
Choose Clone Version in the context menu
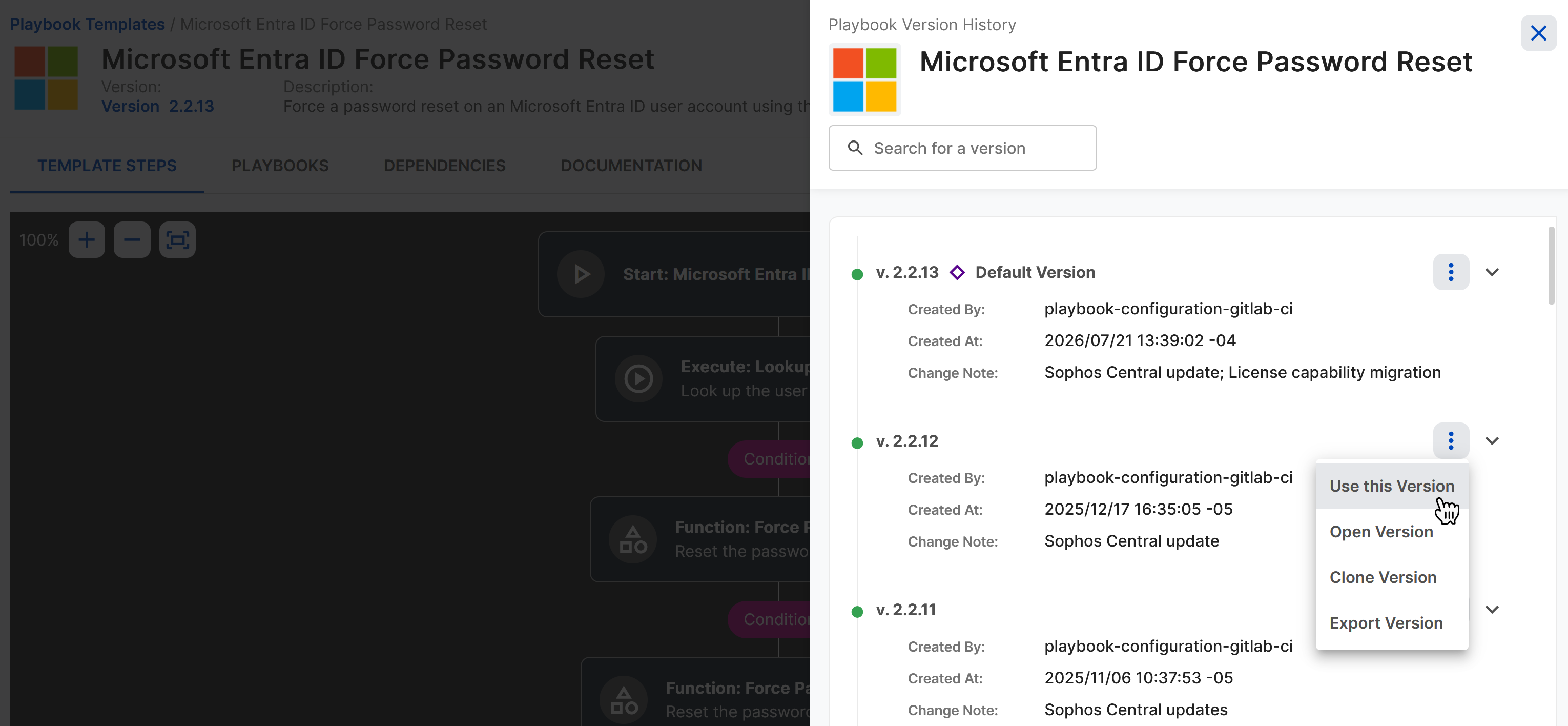coord(1392,577)
